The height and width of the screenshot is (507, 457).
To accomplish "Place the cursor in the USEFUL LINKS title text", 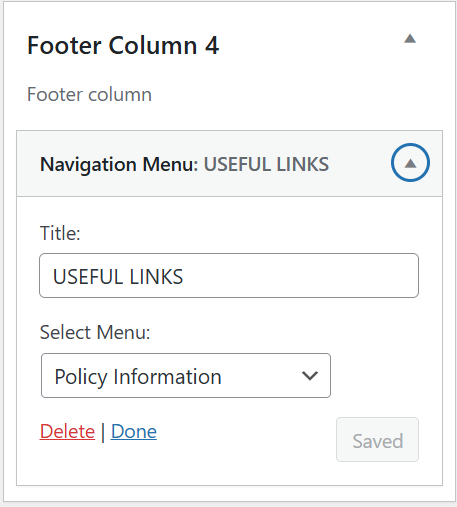I will [x=118, y=277].
